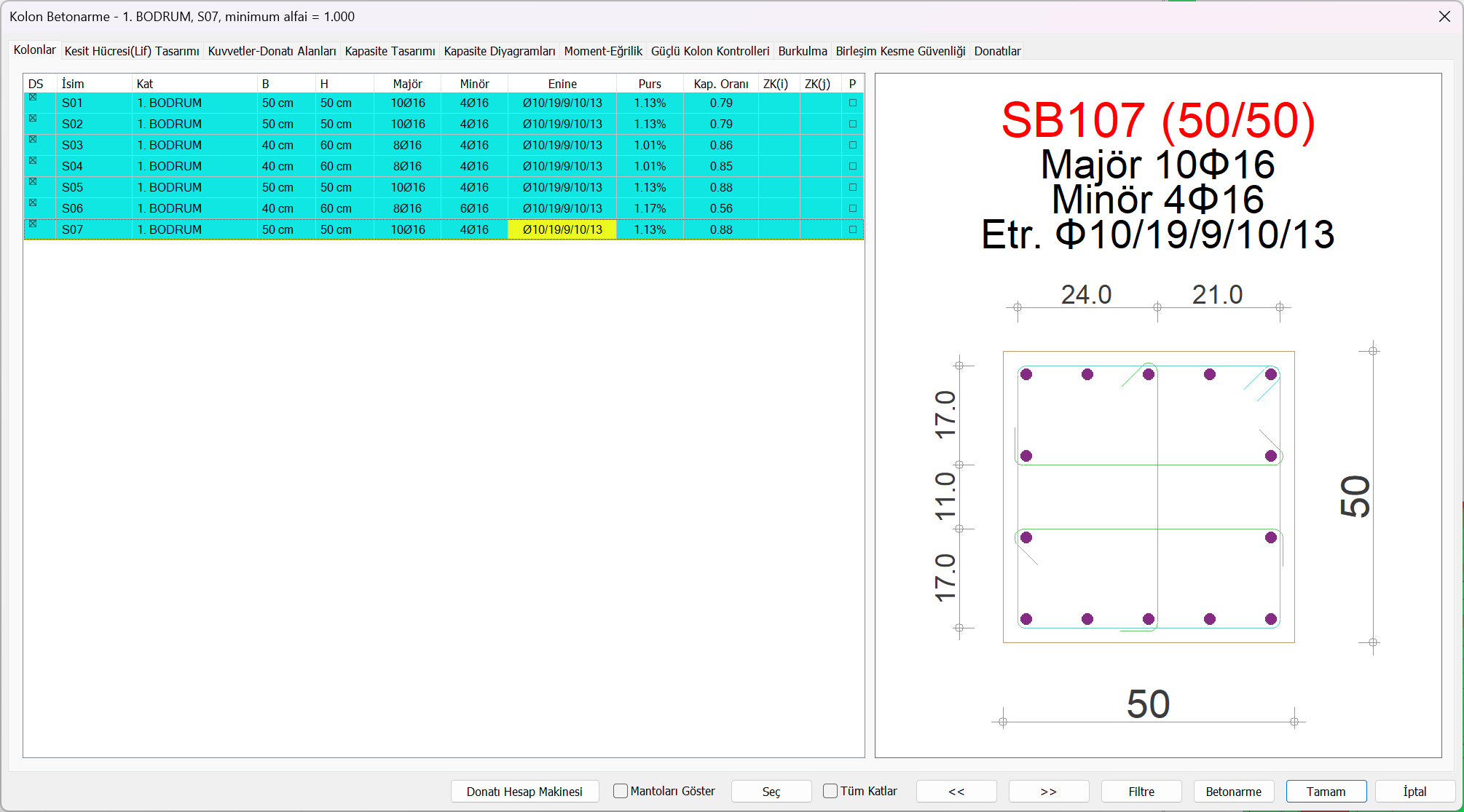Viewport: 1464px width, 812px height.
Task: Switch to Kapasite Diyagramları tab
Action: (500, 51)
